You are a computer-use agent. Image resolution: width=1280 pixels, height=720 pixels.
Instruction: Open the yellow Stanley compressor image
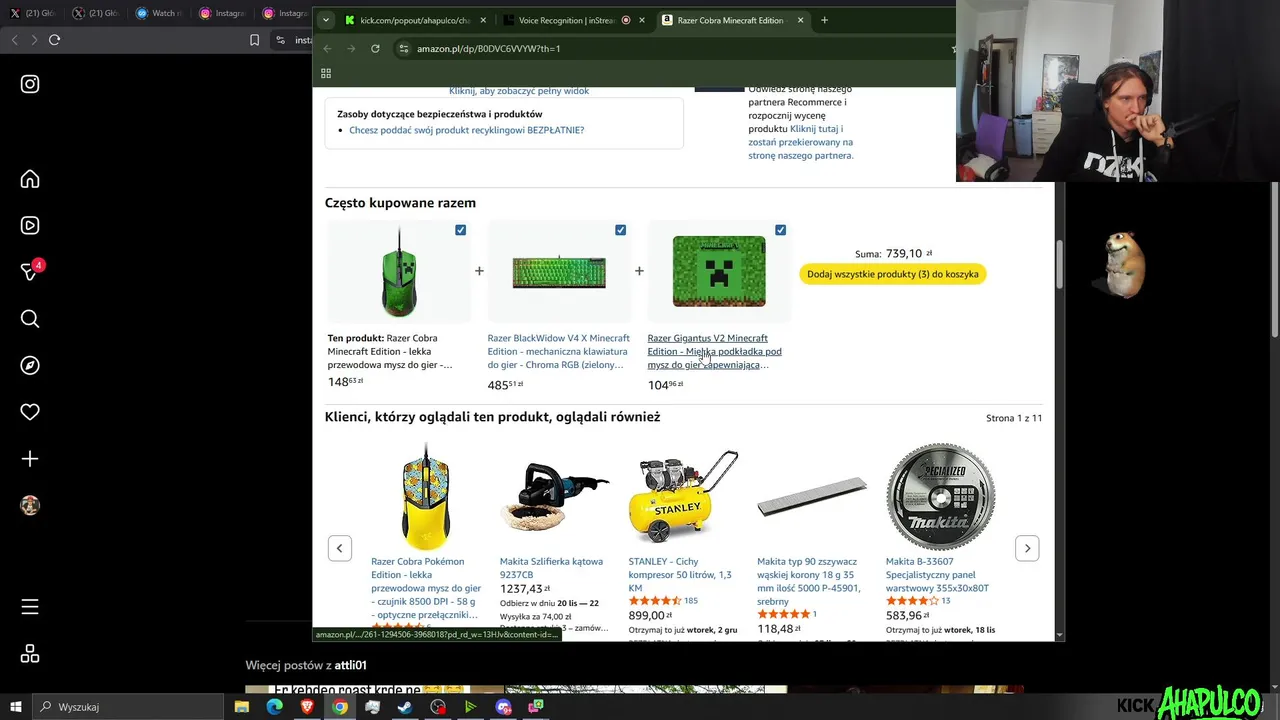point(683,496)
